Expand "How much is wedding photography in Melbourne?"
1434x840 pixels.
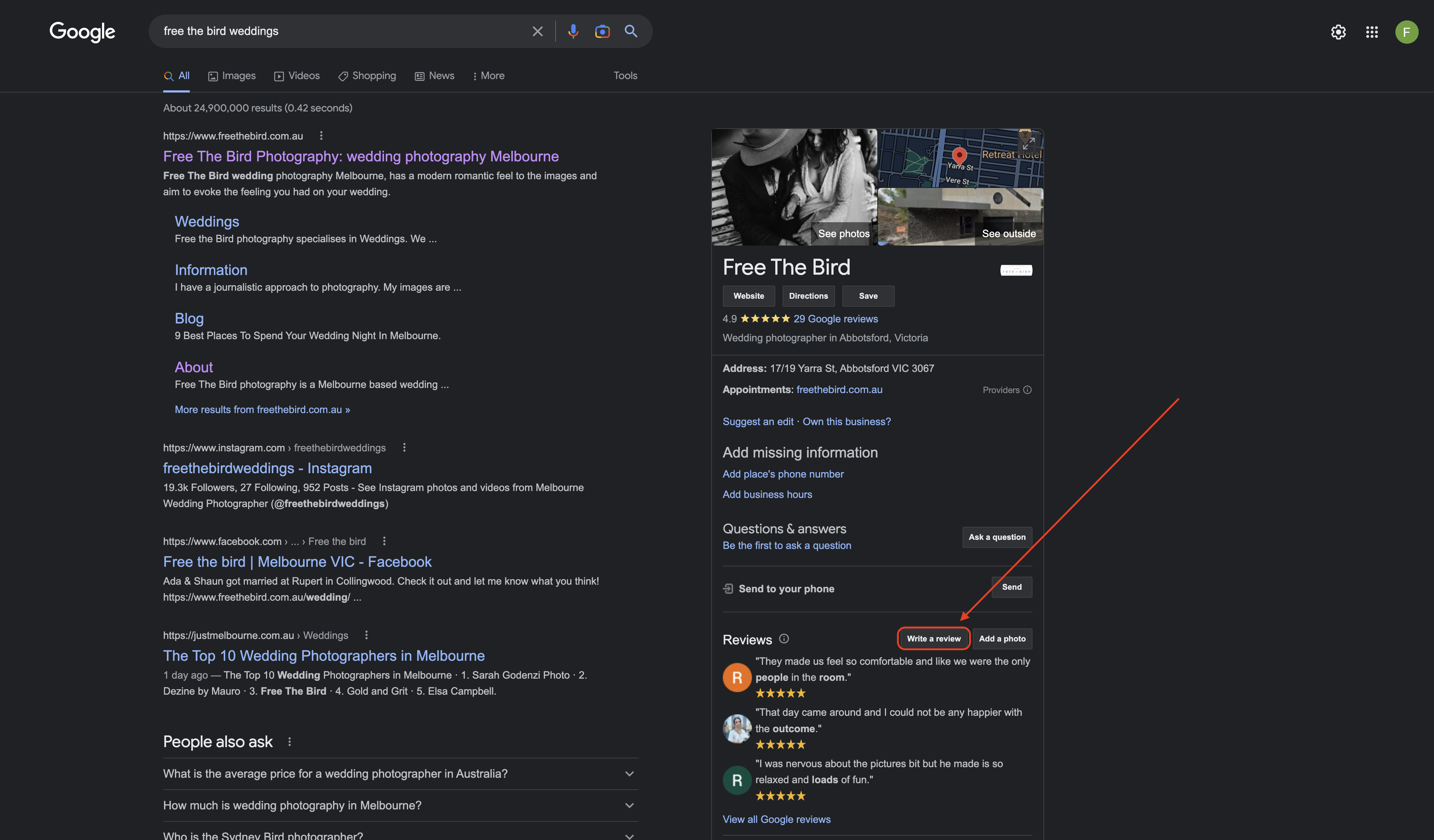click(629, 805)
